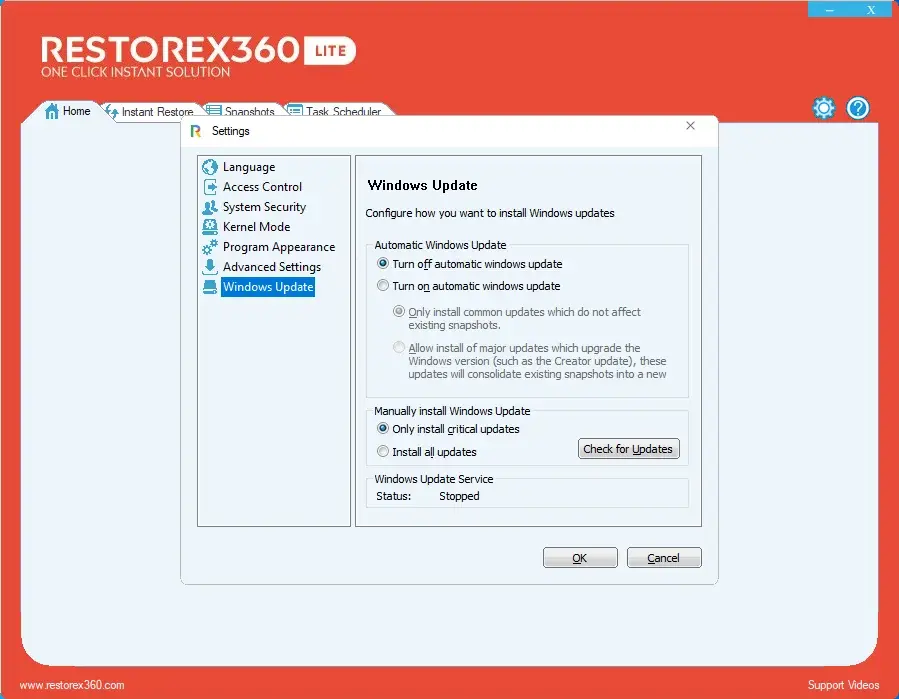Open the Support Videos link
The image size is (899, 699).
pos(843,685)
